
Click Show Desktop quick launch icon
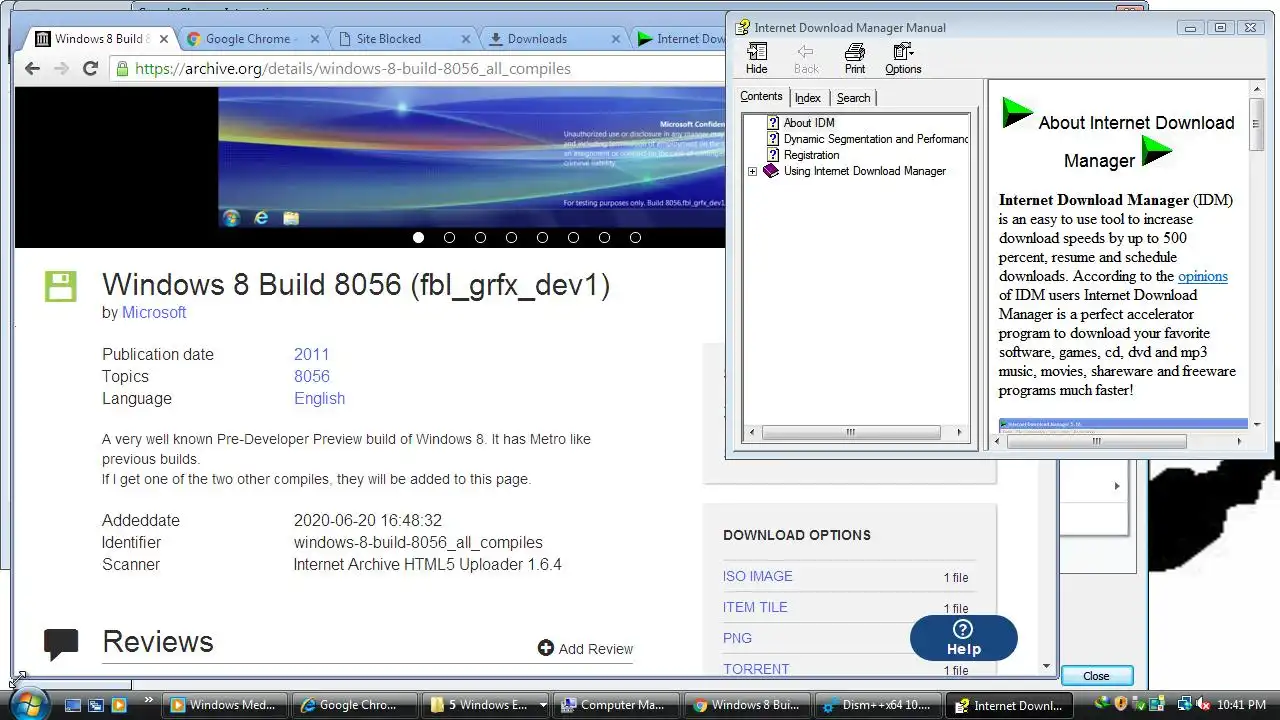[x=73, y=705]
